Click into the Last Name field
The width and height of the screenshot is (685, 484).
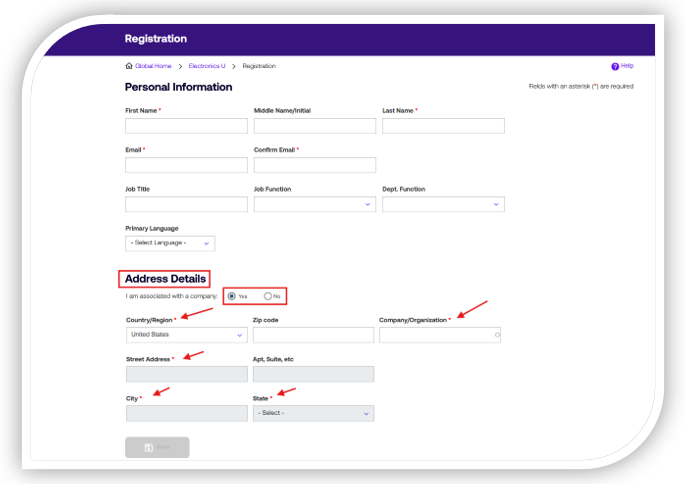pyautogui.click(x=443, y=126)
